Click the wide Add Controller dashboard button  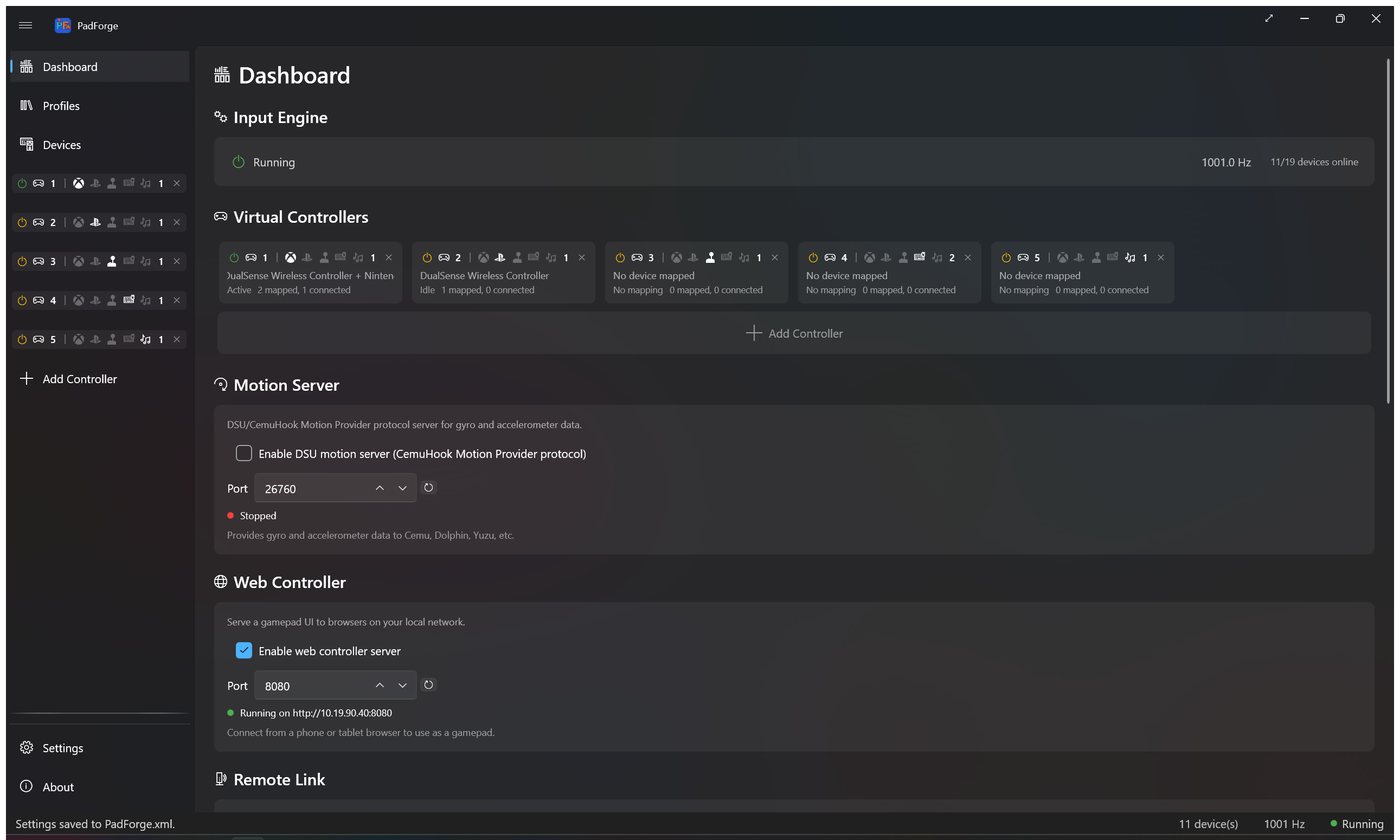(x=794, y=333)
